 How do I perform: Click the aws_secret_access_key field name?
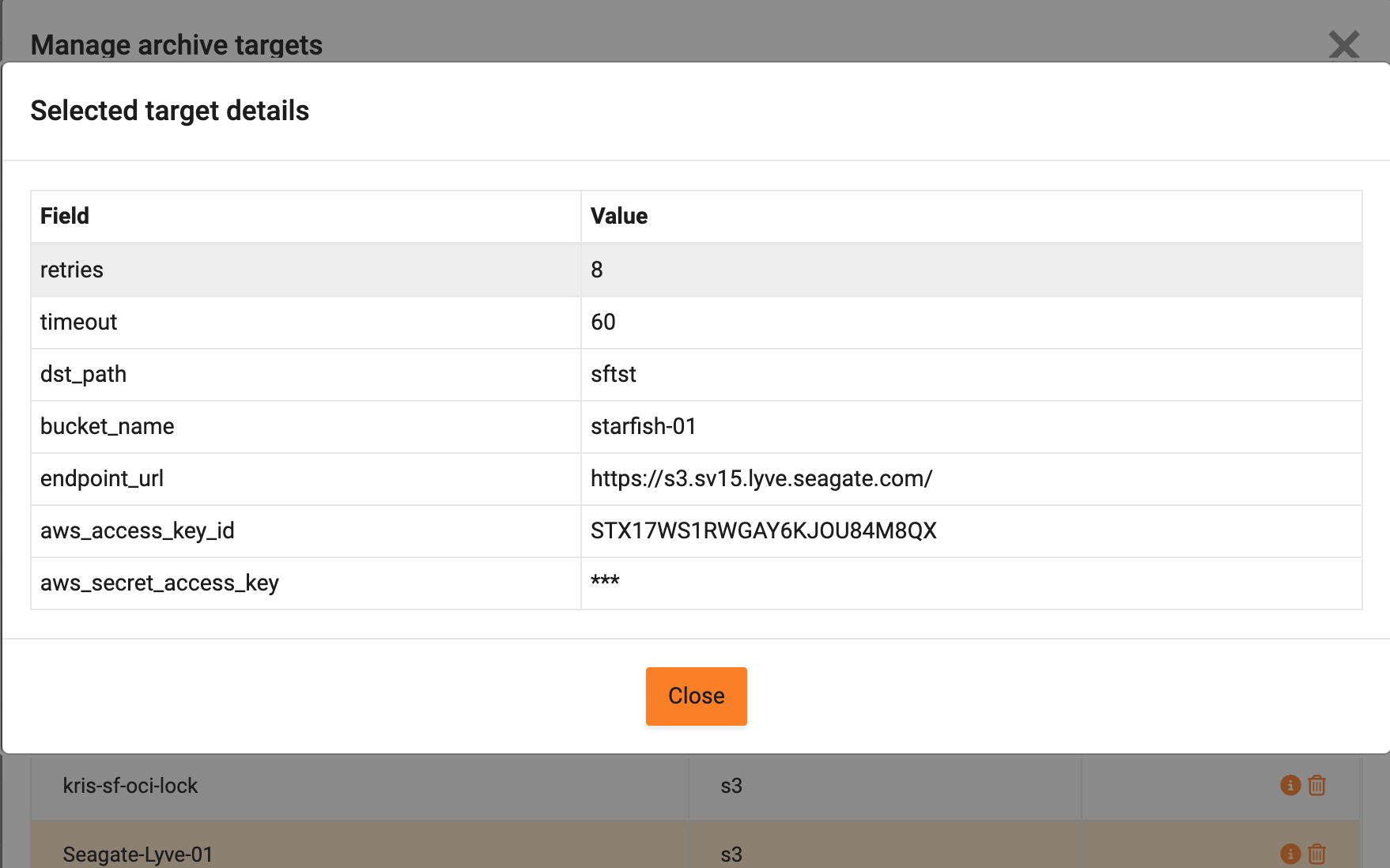tap(160, 583)
